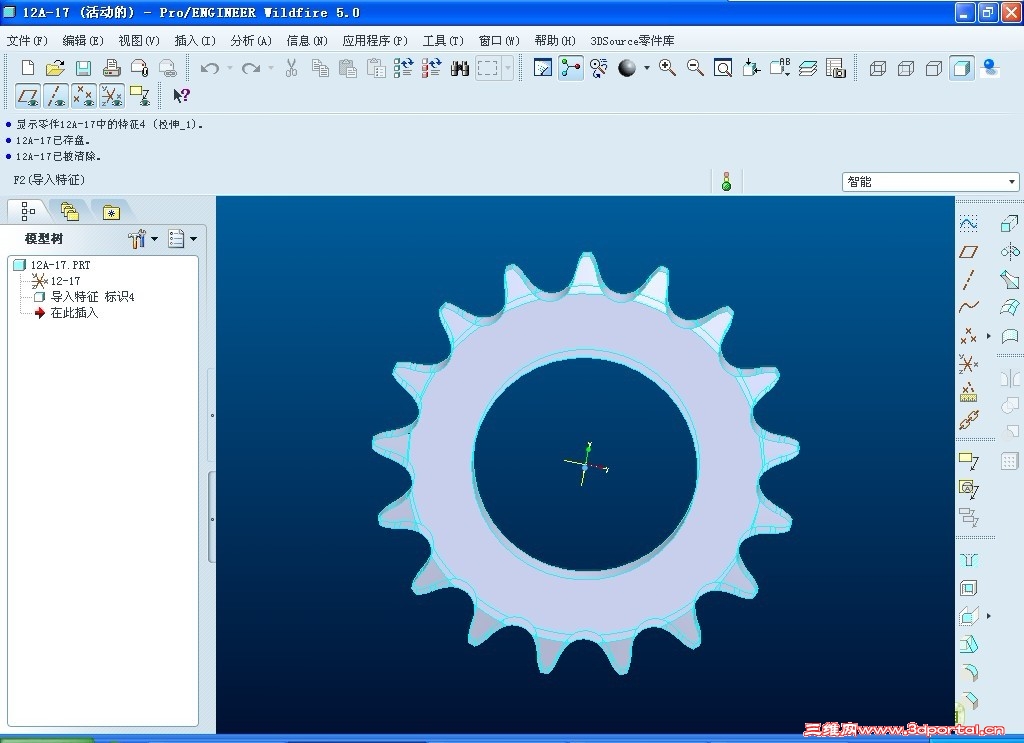Screen dimensions: 1024x743
Task: Enable wireframe display mode
Action: 878,68
